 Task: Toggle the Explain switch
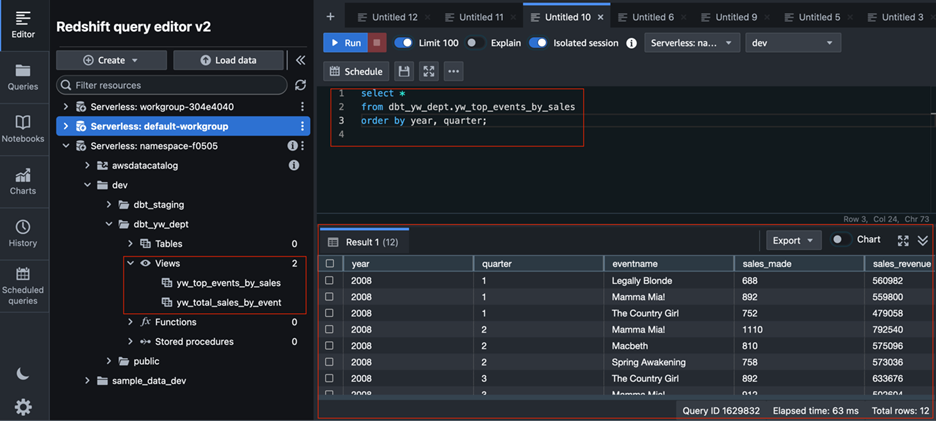point(475,43)
